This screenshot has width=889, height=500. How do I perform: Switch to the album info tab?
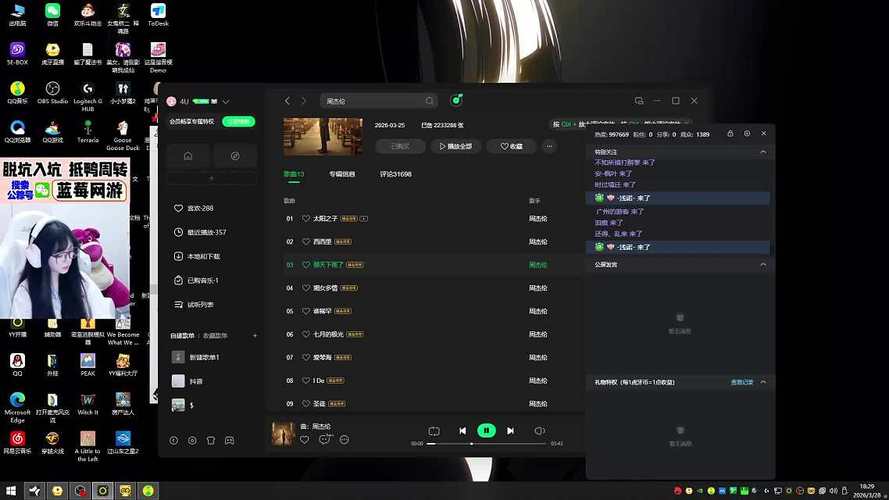(x=342, y=174)
